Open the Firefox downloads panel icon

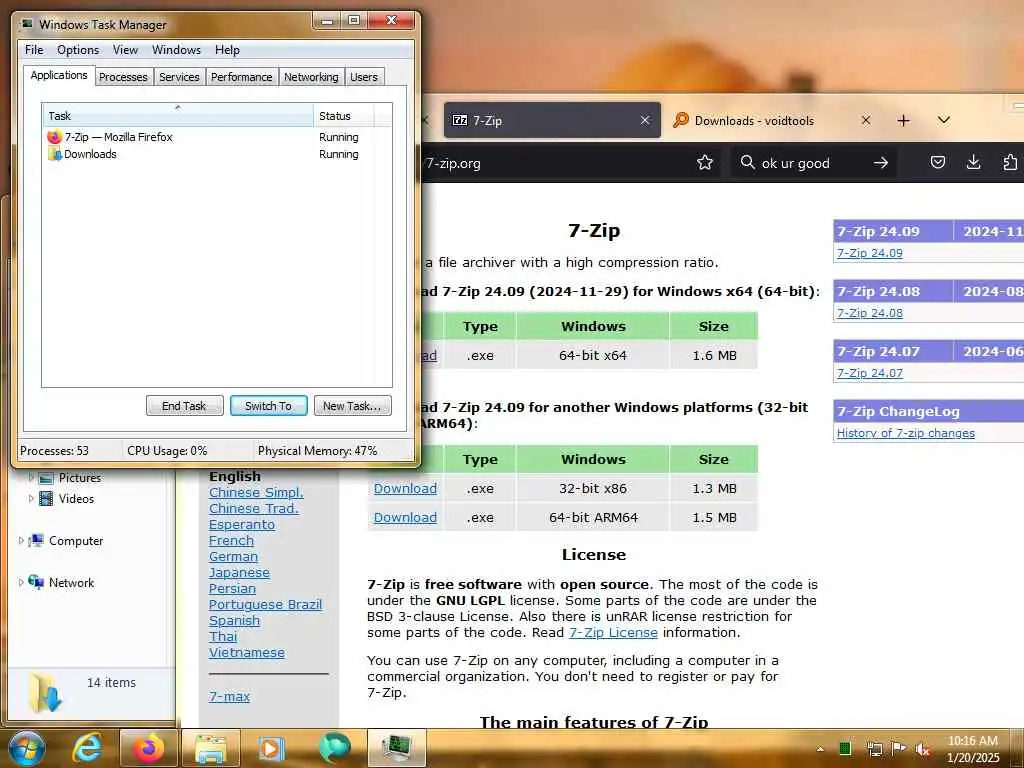click(x=974, y=162)
